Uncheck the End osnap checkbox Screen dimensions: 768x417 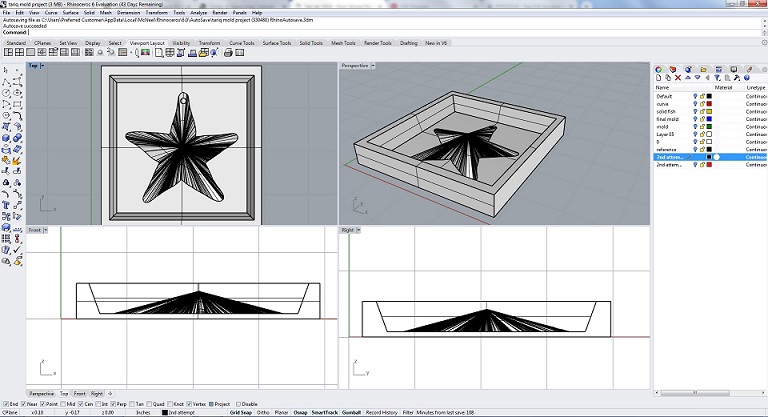coord(4,403)
